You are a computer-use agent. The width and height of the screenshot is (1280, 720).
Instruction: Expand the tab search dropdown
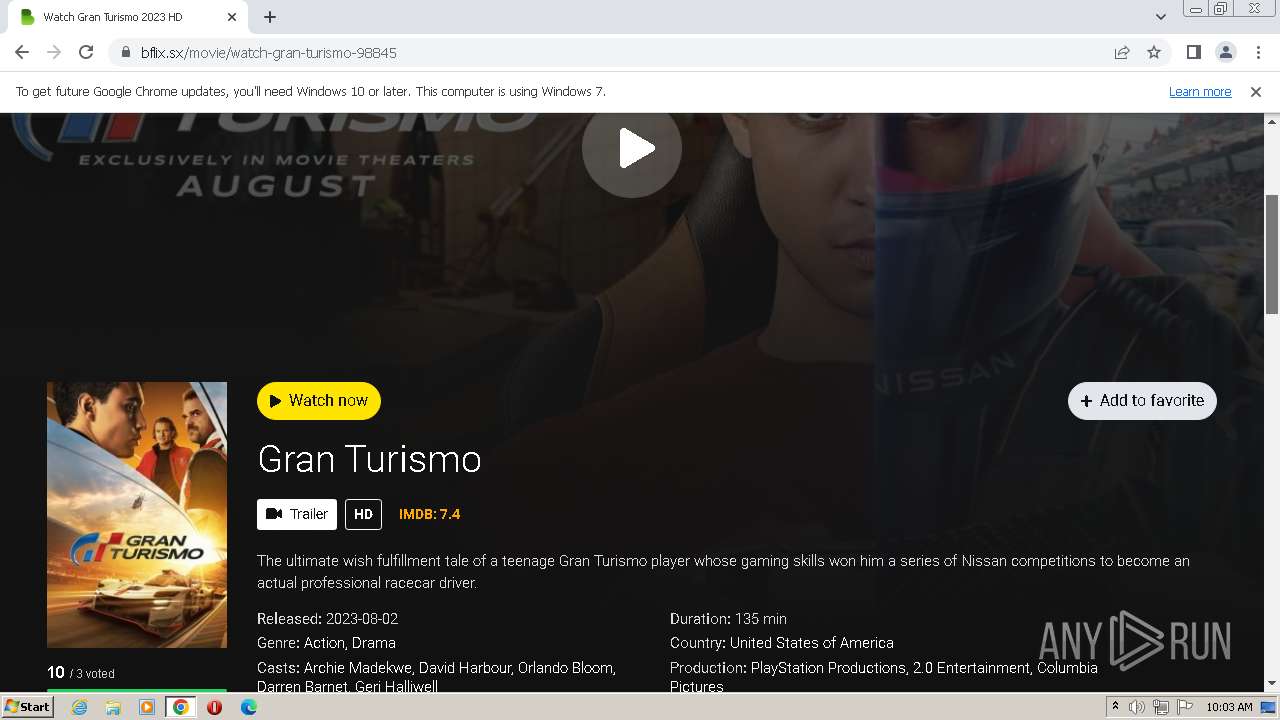1161,17
